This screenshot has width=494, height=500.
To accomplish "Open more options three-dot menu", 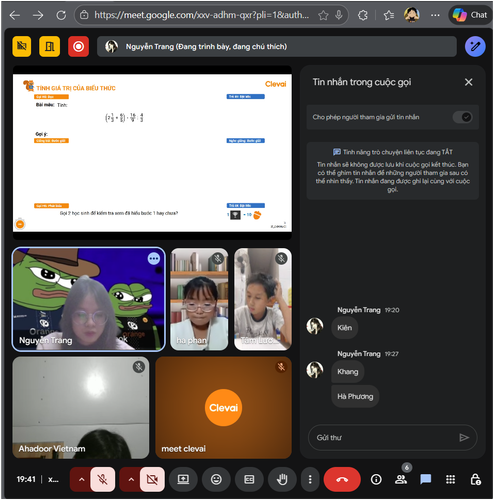I will click(x=310, y=479).
